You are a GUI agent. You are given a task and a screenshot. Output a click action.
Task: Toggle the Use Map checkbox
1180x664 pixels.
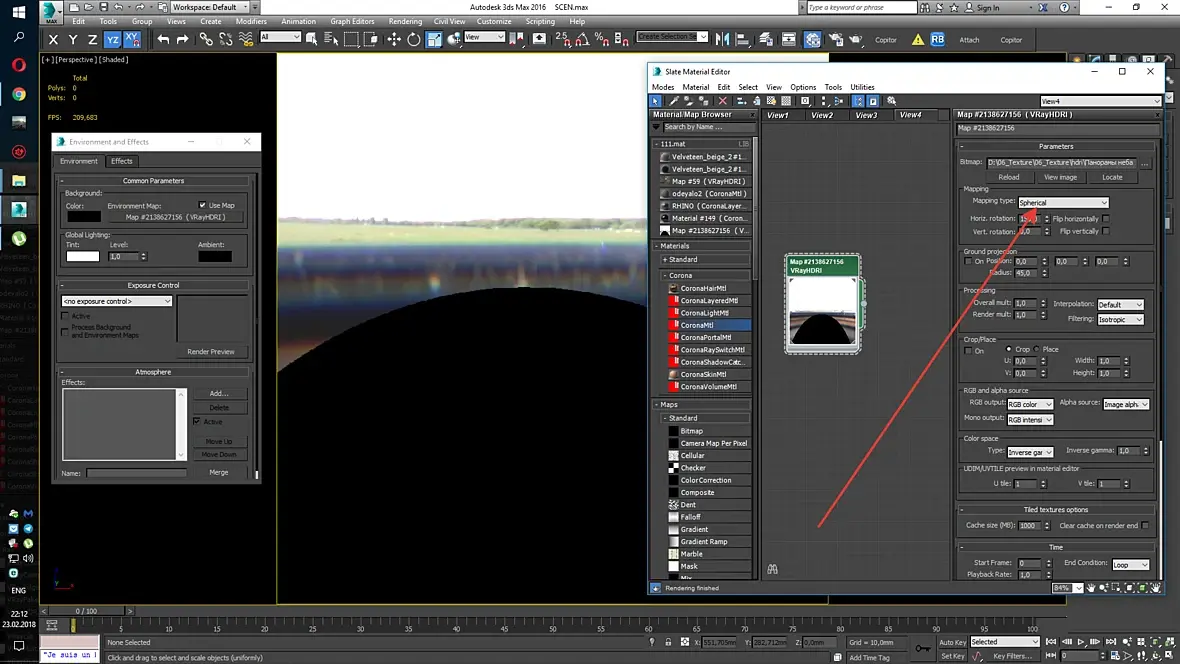(x=202, y=206)
